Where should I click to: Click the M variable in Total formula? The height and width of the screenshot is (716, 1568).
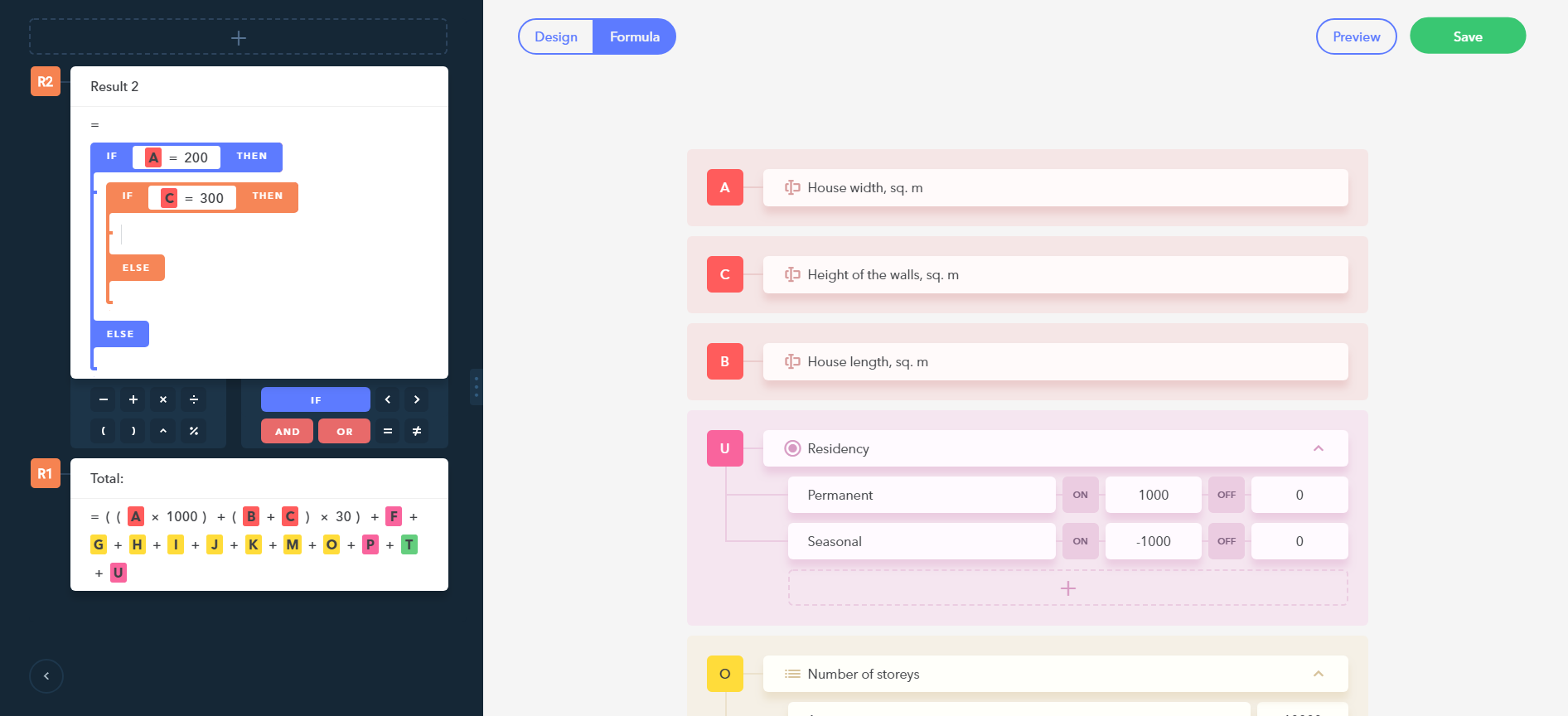pyautogui.click(x=293, y=544)
